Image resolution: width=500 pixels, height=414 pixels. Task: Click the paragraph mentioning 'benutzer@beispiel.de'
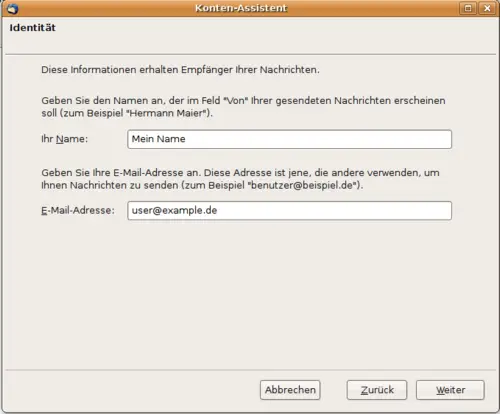(x=240, y=179)
